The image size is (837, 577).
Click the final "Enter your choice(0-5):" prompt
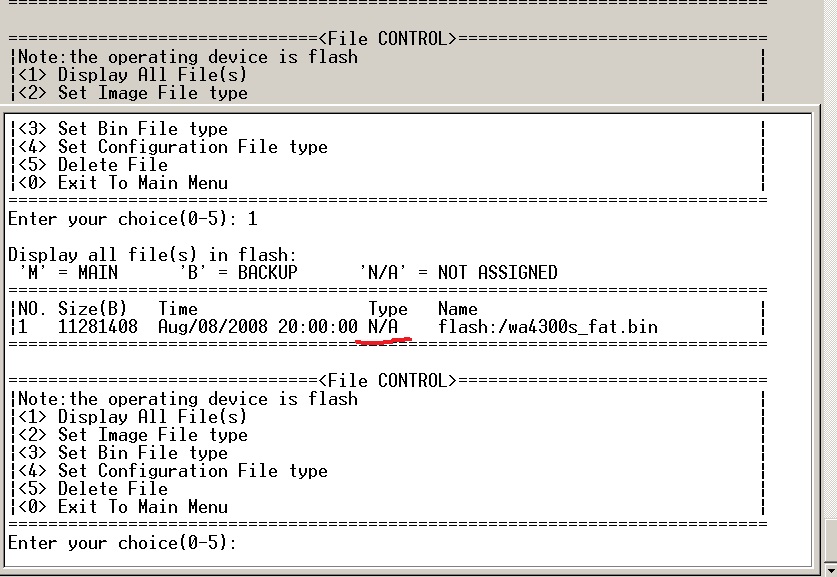123,543
